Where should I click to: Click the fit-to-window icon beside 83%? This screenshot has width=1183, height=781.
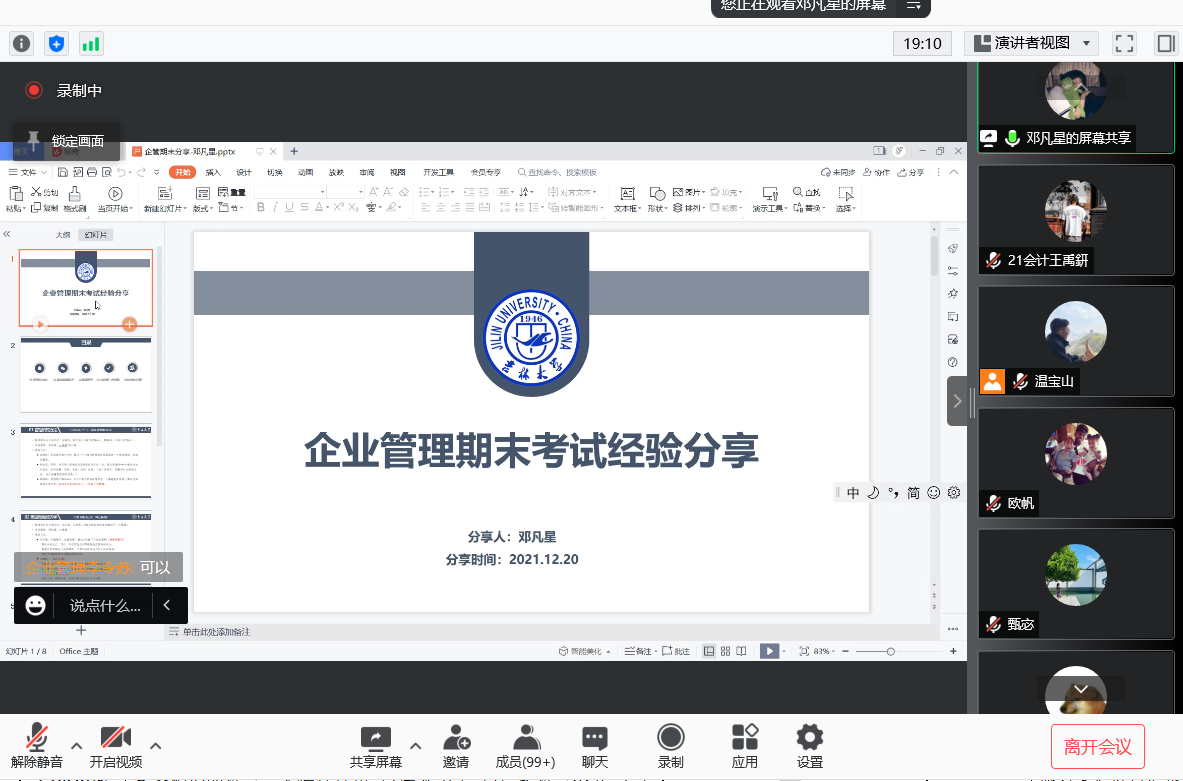pos(804,651)
